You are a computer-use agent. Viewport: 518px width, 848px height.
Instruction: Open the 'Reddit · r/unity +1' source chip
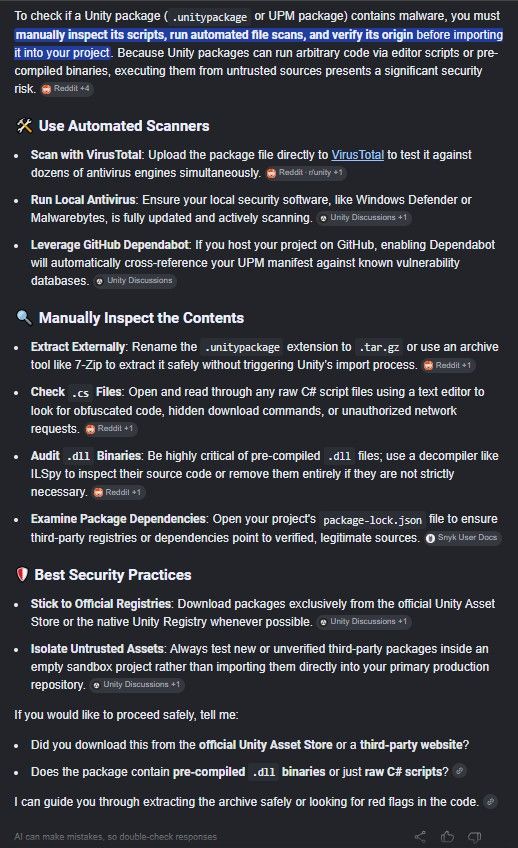tap(306, 173)
